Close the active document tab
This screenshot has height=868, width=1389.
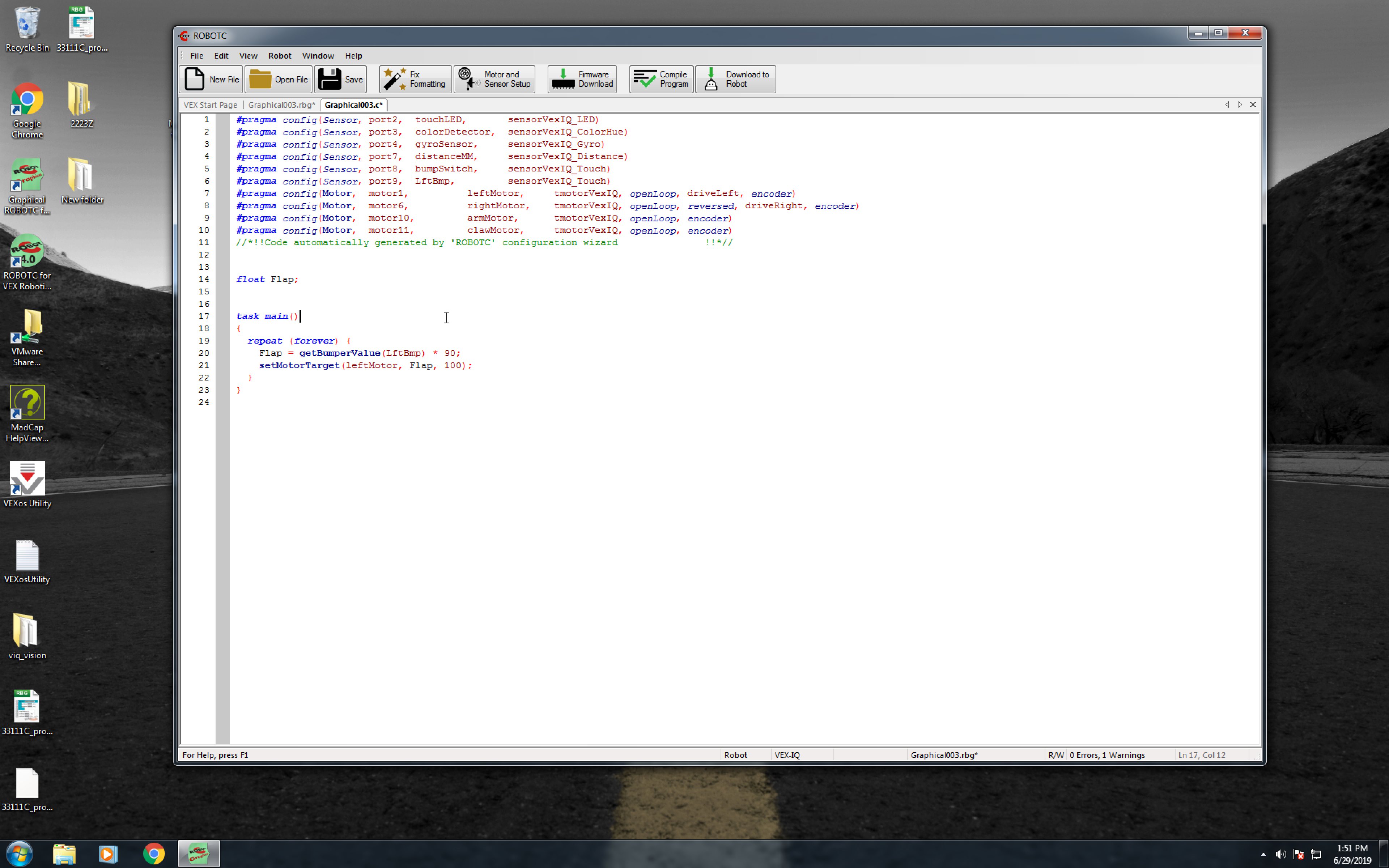[x=1253, y=105]
